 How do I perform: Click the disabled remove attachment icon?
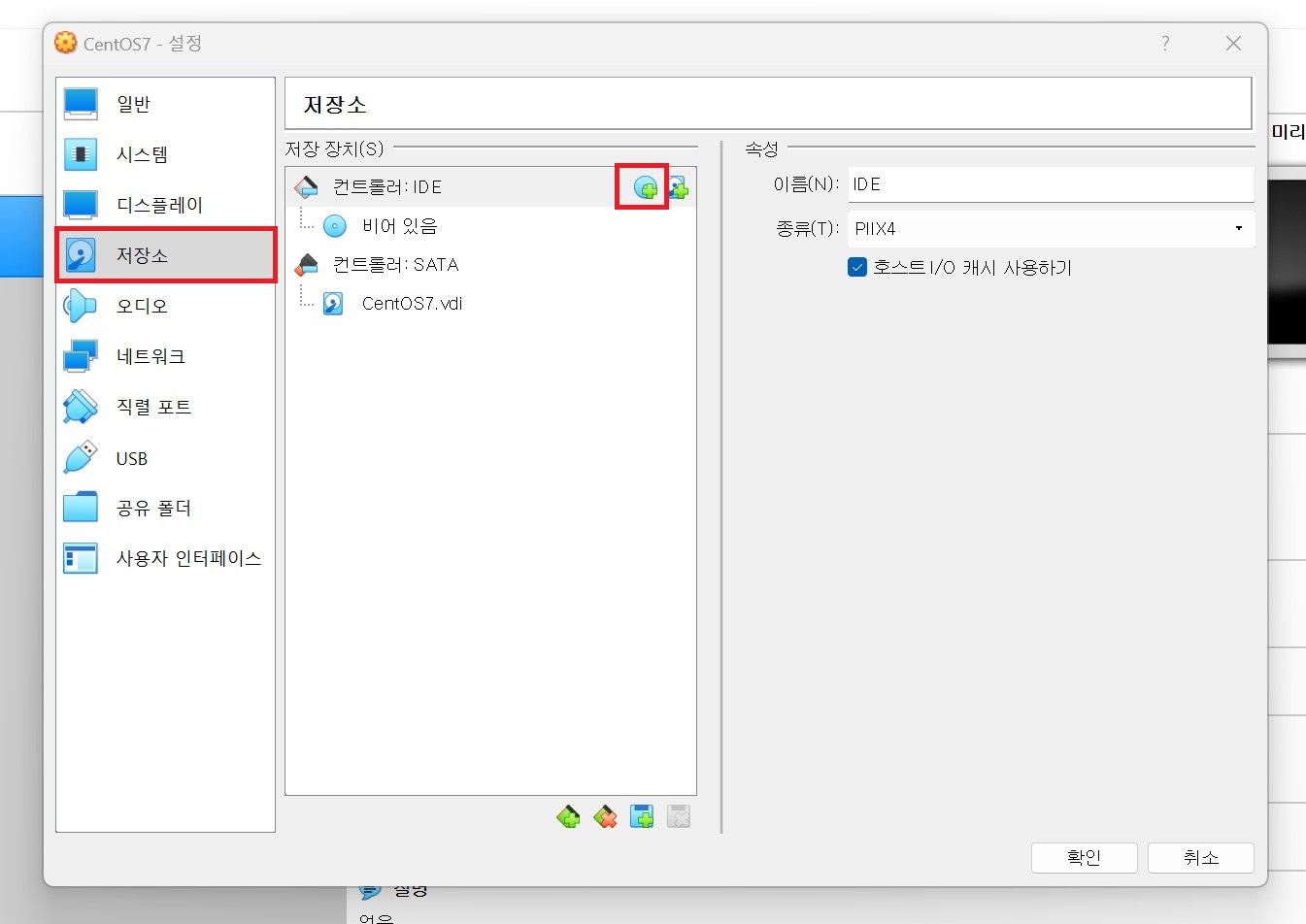coord(679,817)
